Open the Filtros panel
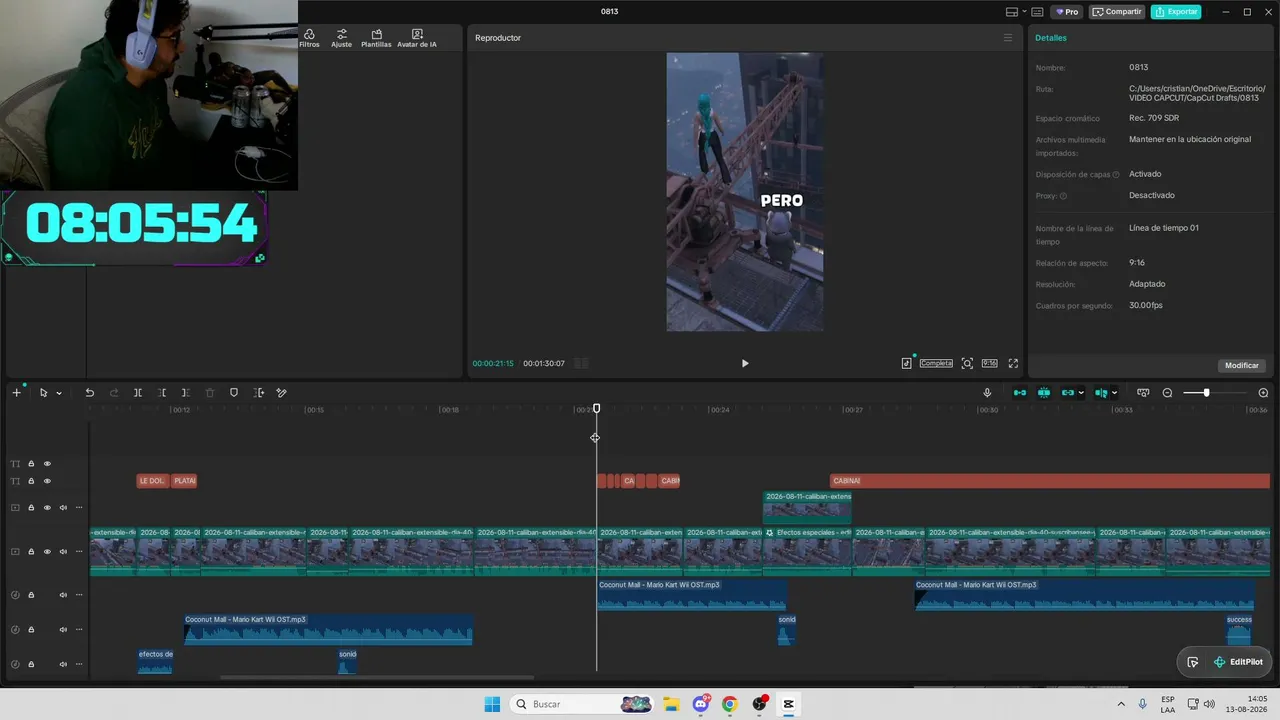This screenshot has height=720, width=1280. 309,38
